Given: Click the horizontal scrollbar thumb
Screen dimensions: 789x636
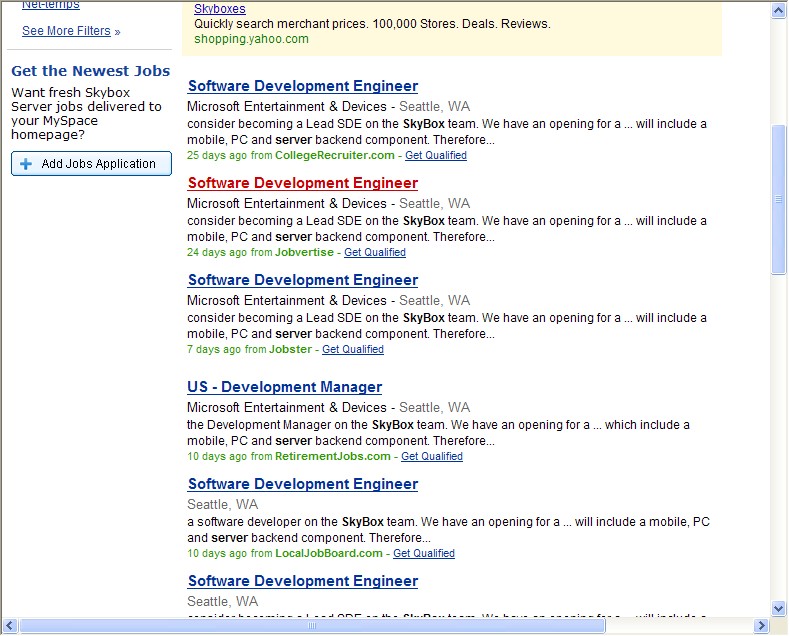Looking at the screenshot, I should (x=312, y=626).
